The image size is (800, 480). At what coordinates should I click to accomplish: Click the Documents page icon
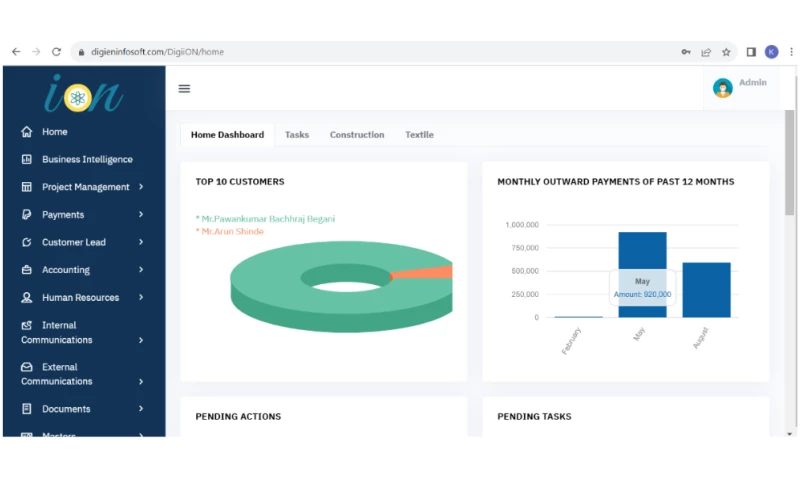(27, 409)
